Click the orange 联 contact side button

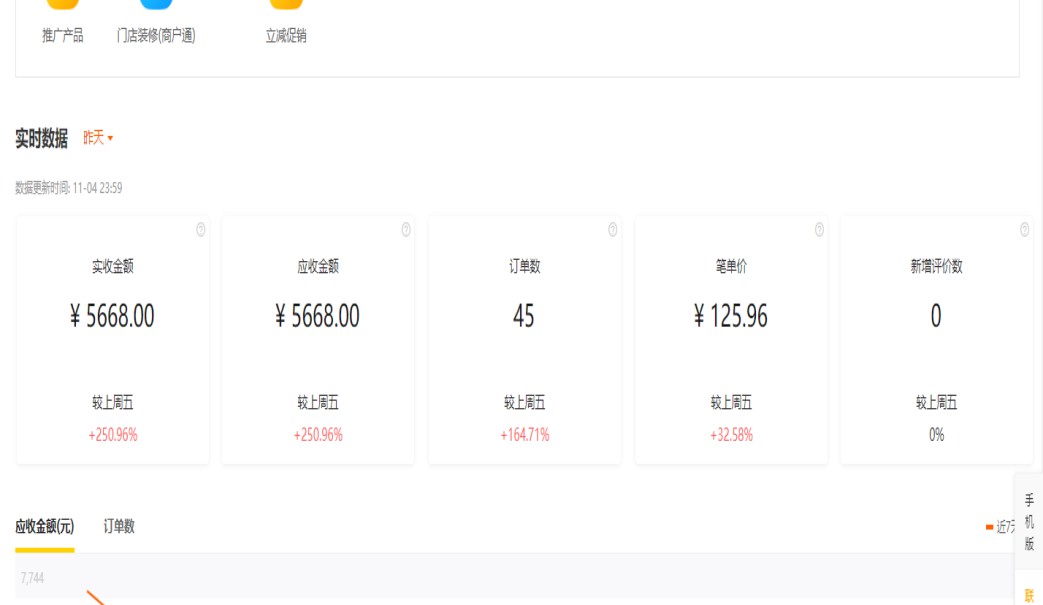1029,596
